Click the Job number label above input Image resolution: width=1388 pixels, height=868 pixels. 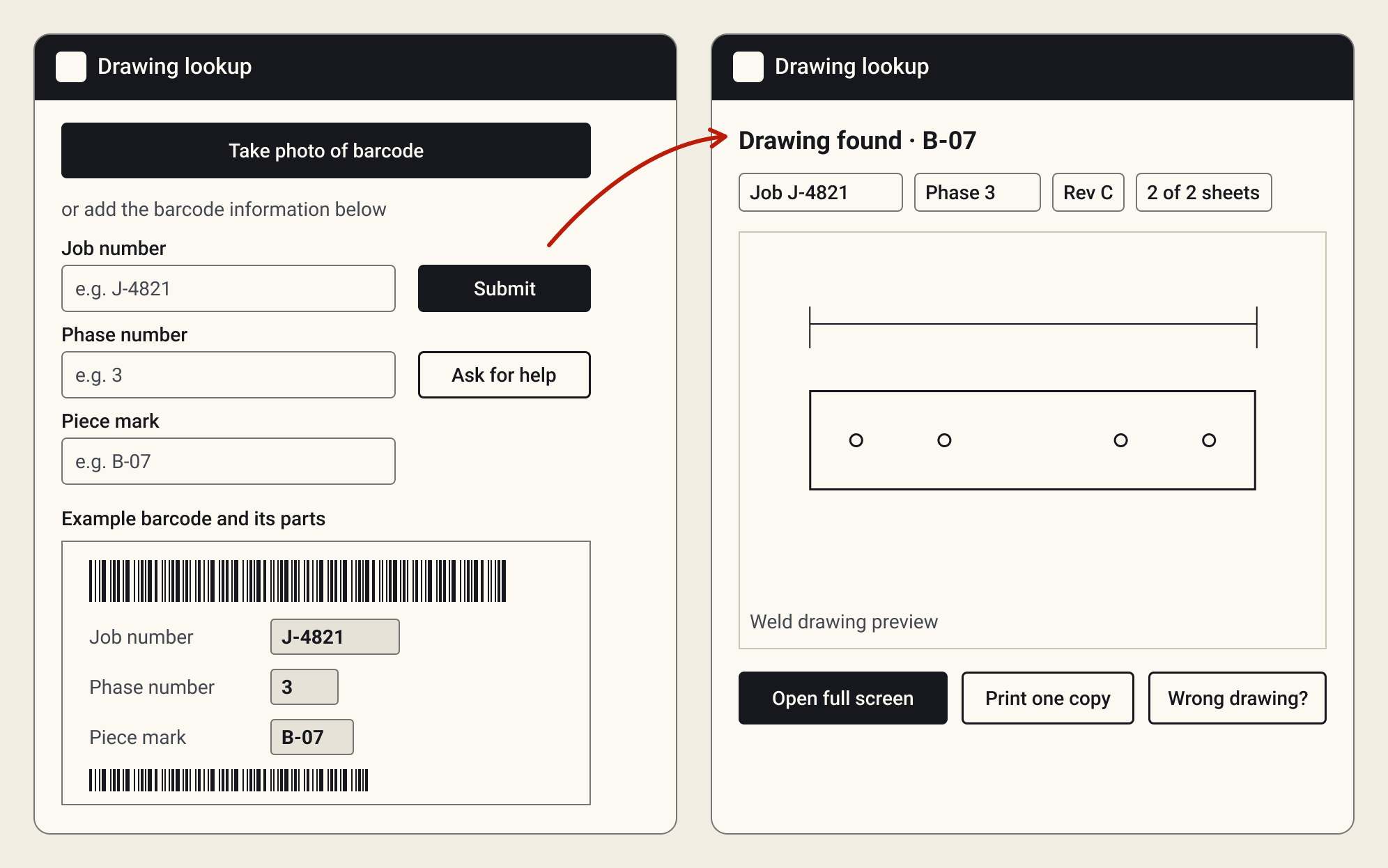114,248
